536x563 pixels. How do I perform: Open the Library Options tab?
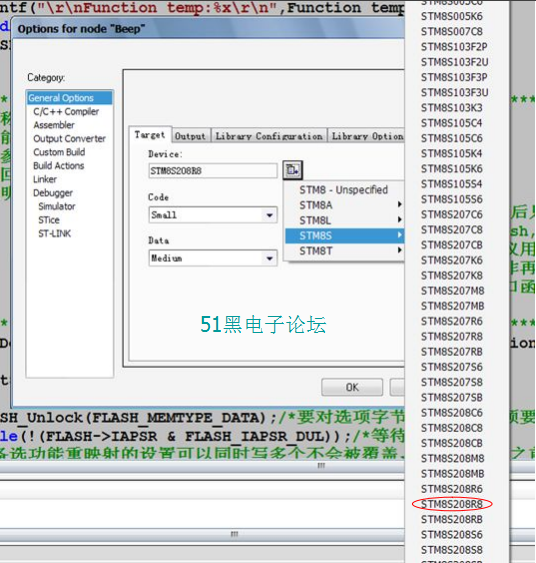point(366,136)
